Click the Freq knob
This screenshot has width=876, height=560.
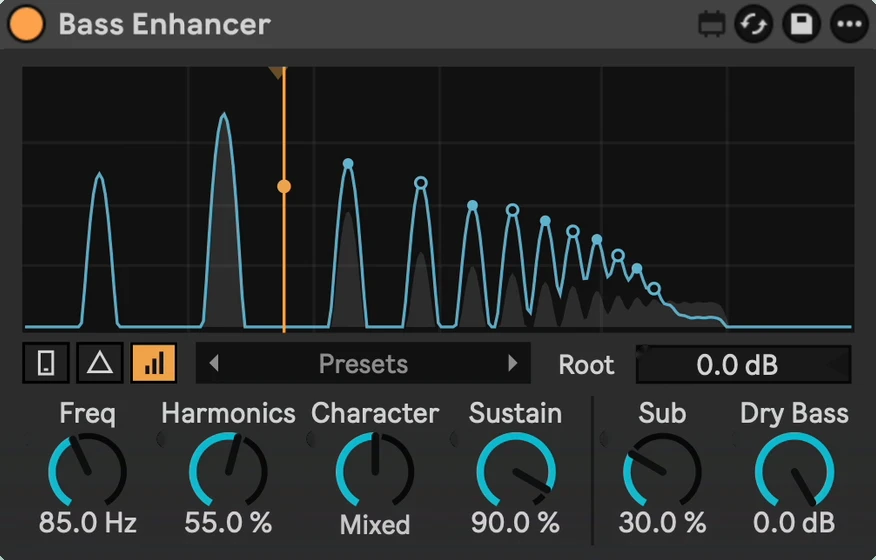pos(88,472)
